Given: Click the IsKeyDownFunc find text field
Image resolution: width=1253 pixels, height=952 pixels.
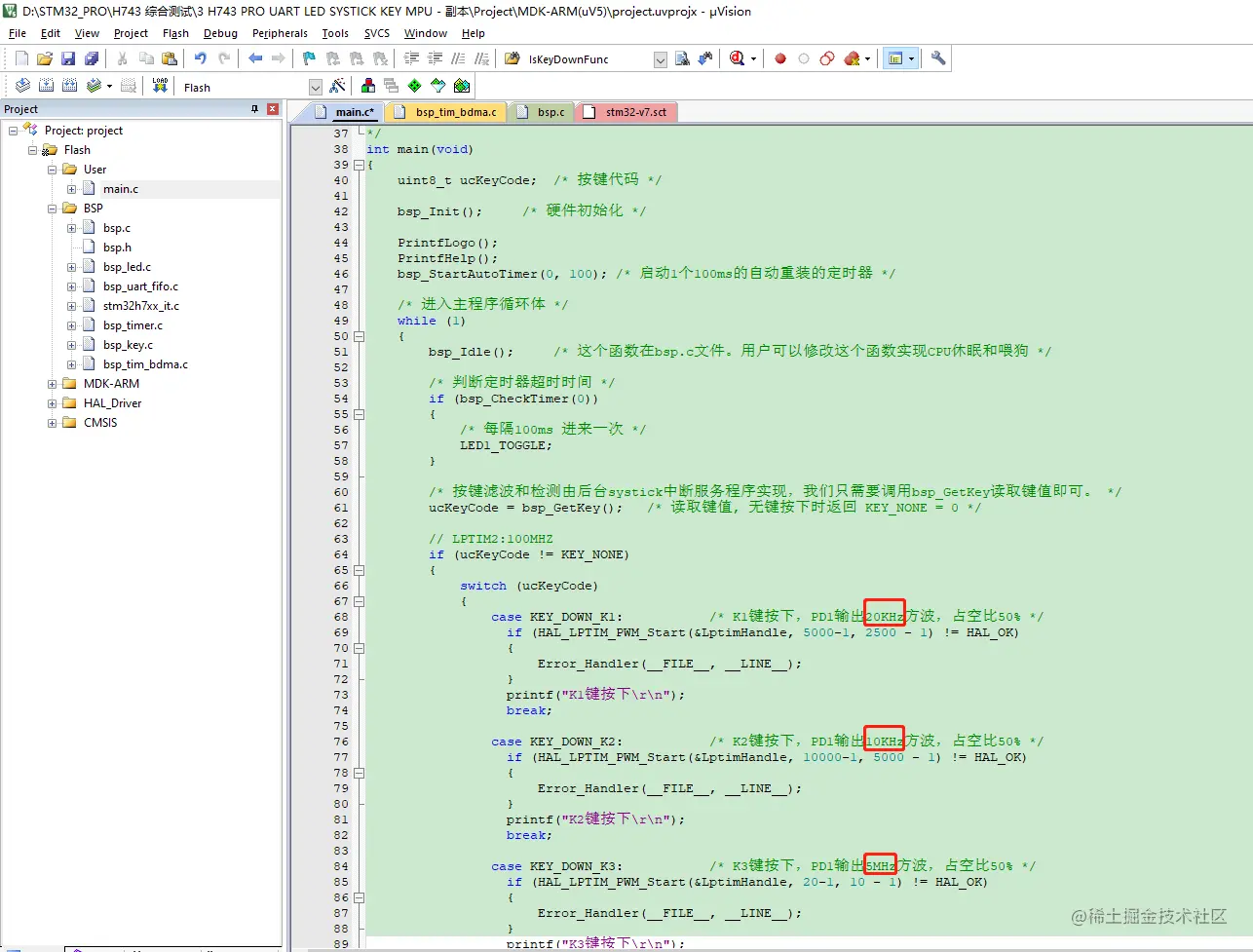Looking at the screenshot, I should [588, 59].
